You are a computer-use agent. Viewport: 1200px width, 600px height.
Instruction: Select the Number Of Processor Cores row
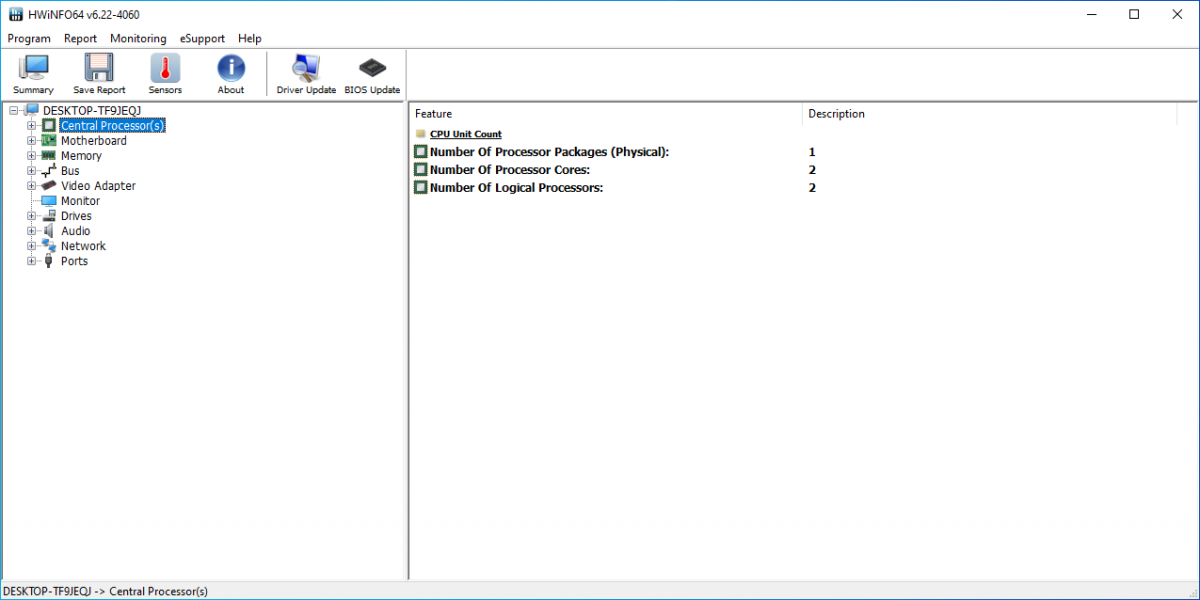[x=509, y=170]
